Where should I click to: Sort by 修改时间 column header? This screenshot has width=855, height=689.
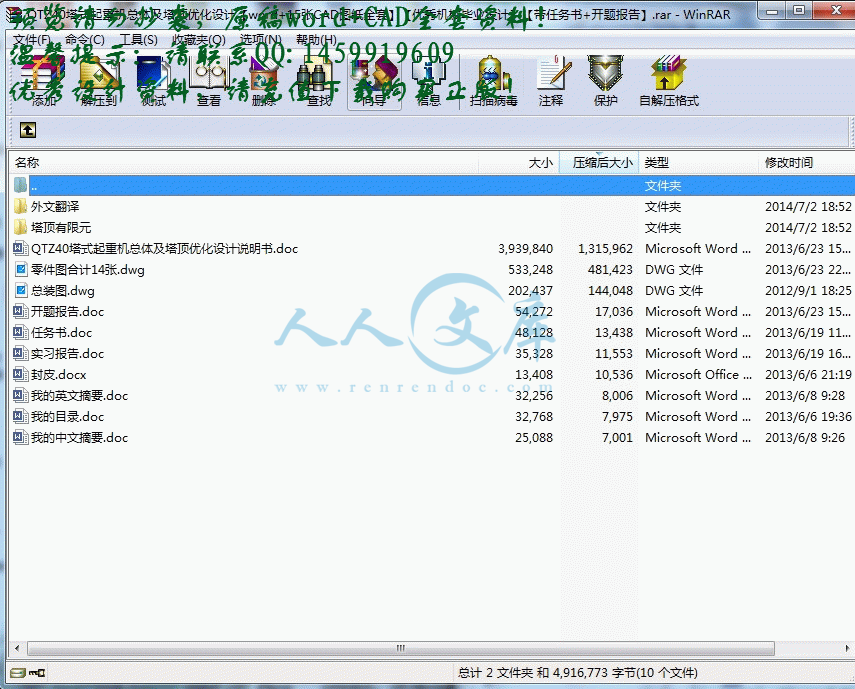click(806, 162)
